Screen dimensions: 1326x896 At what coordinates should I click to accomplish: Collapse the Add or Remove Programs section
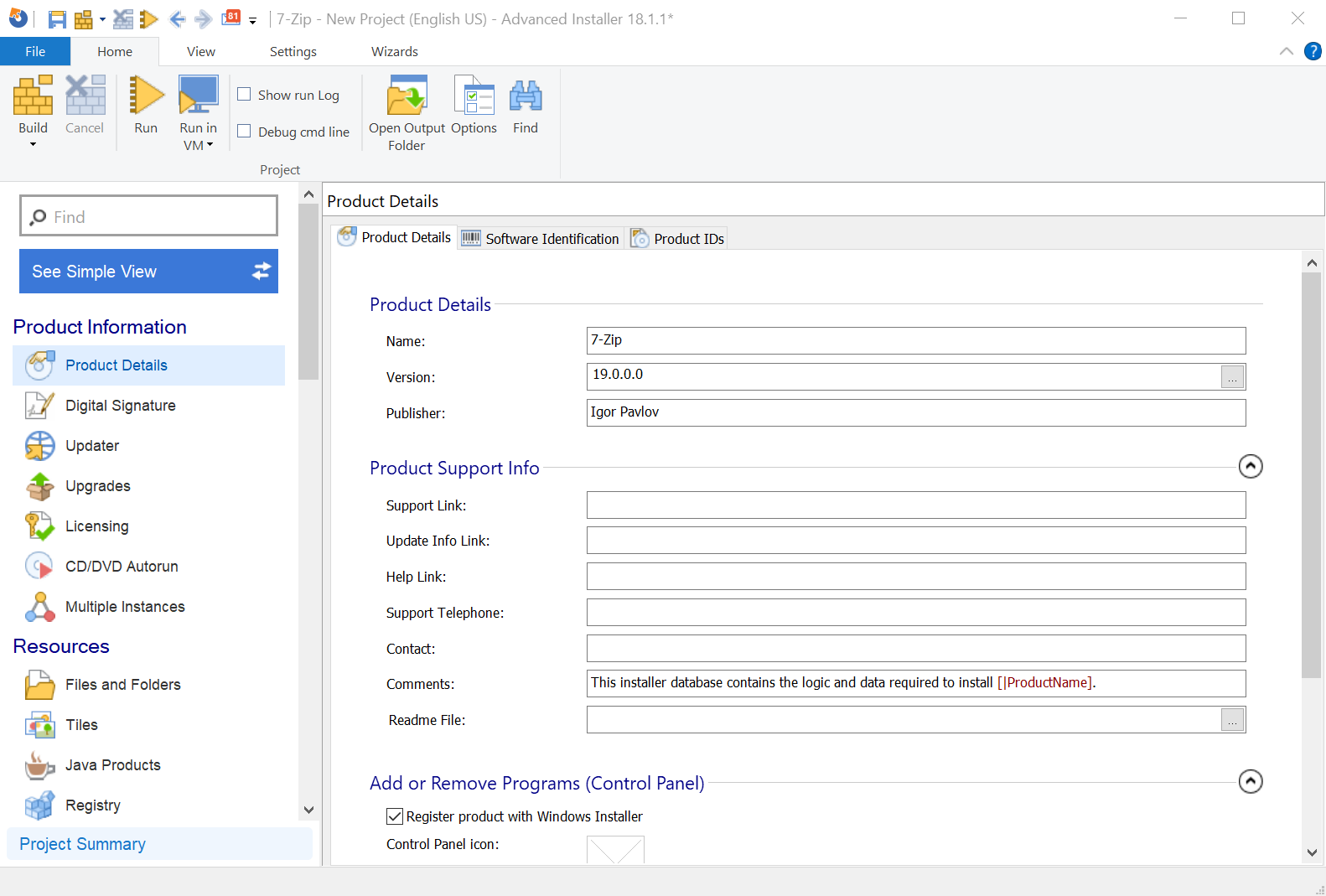click(x=1251, y=781)
